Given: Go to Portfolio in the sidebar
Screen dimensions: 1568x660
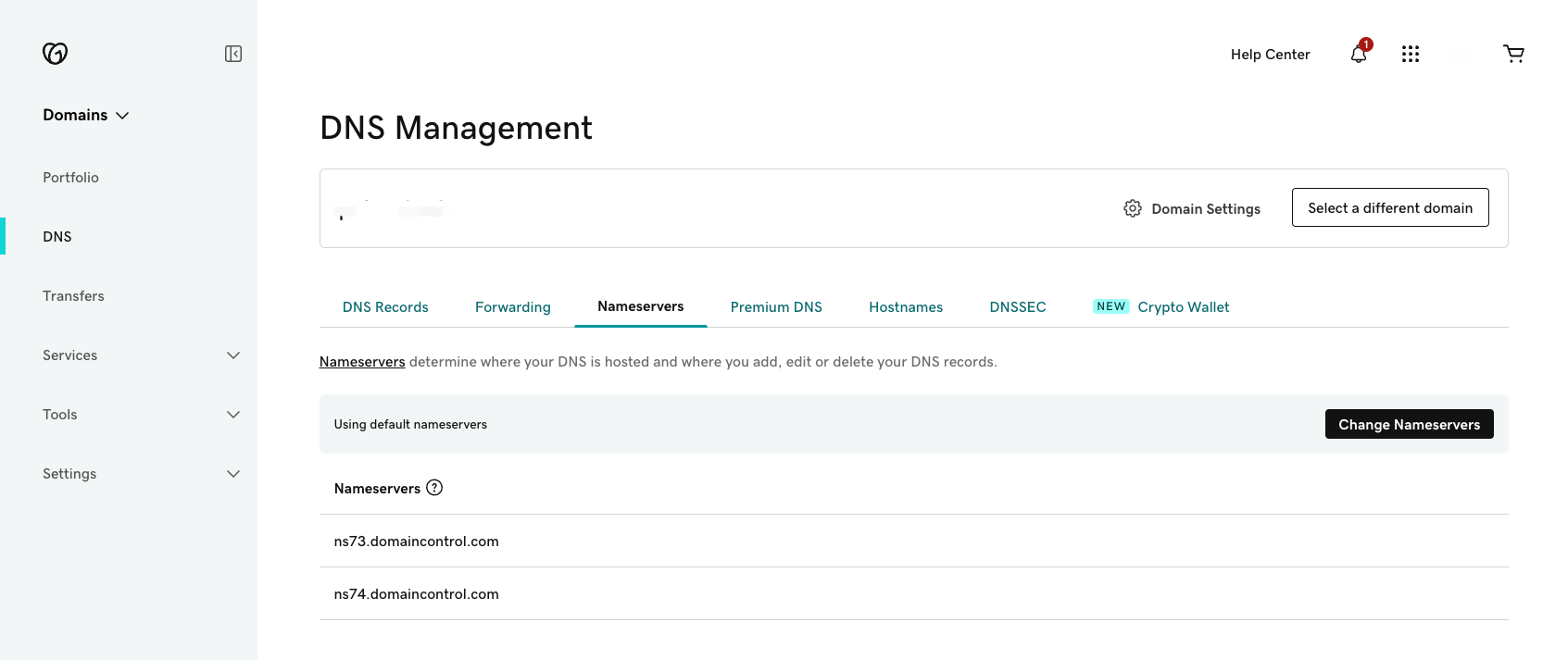Looking at the screenshot, I should (70, 178).
